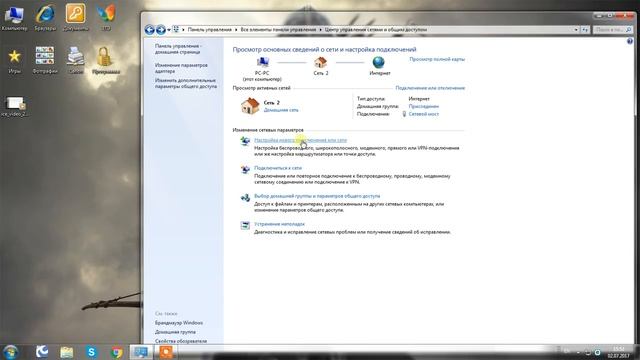Screen dimensions: 640x360
Task: Open 'Свойства обозревателя' see-also link
Action: 181,341
